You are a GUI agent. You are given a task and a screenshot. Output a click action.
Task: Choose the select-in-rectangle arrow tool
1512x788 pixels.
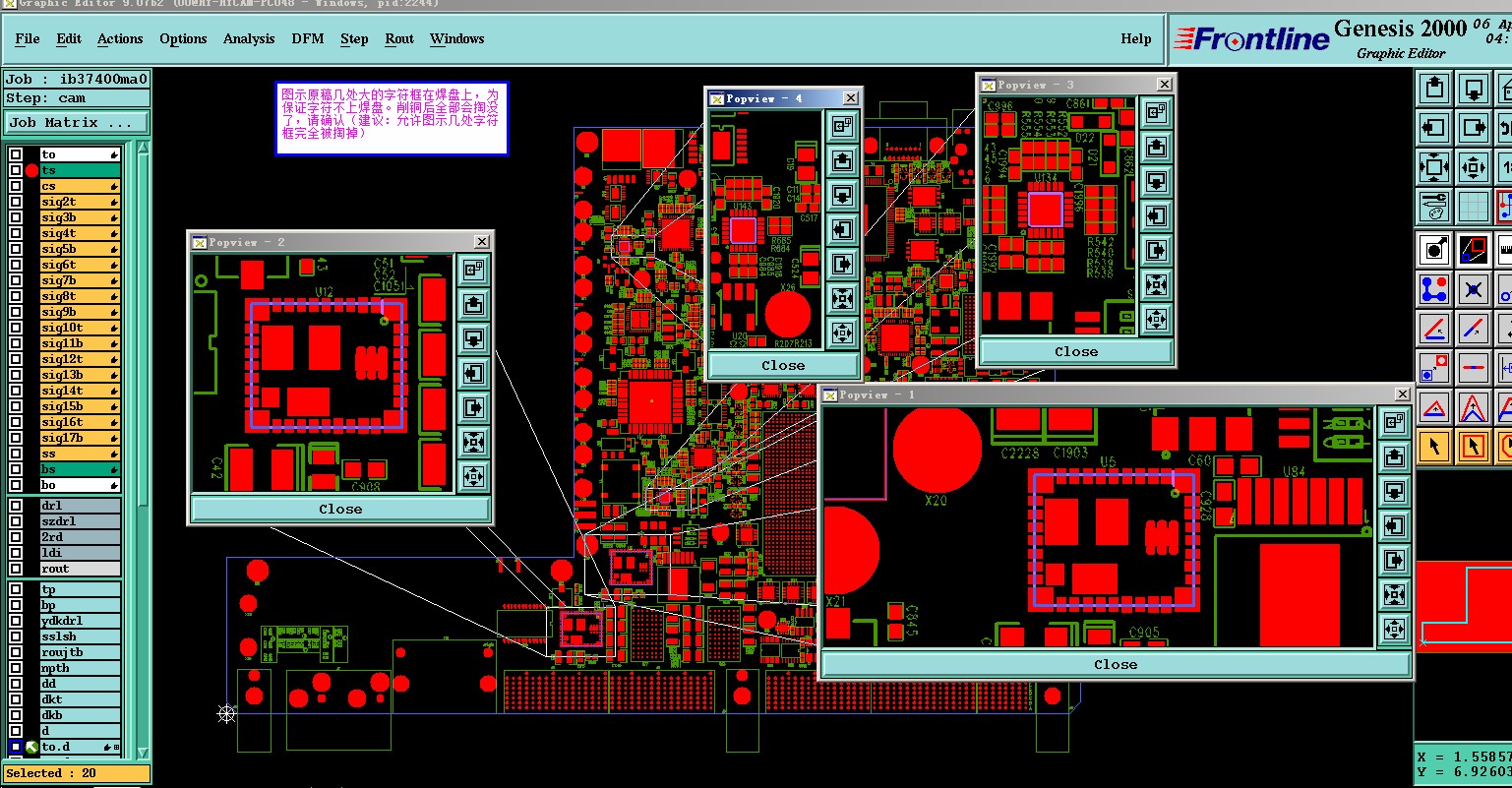coord(1474,447)
